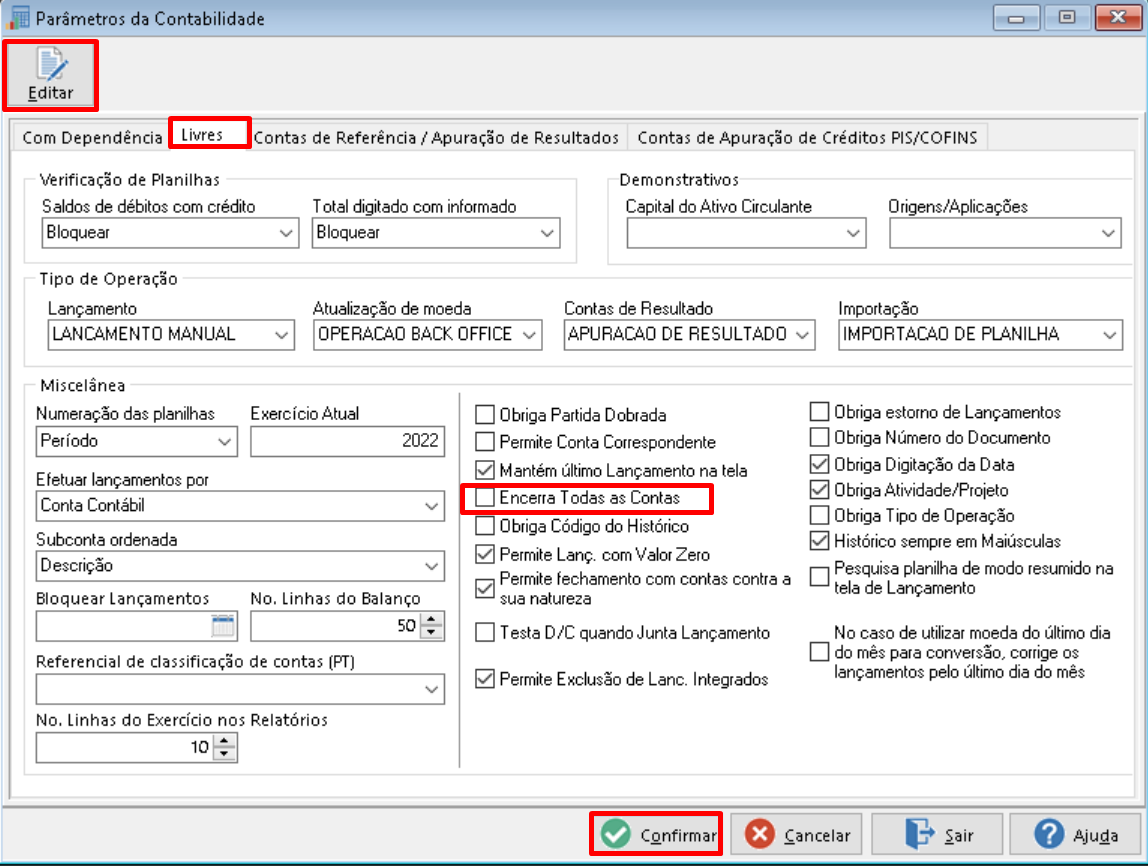
Task: Enable Obriga Tipo de Operação
Action: [819, 515]
